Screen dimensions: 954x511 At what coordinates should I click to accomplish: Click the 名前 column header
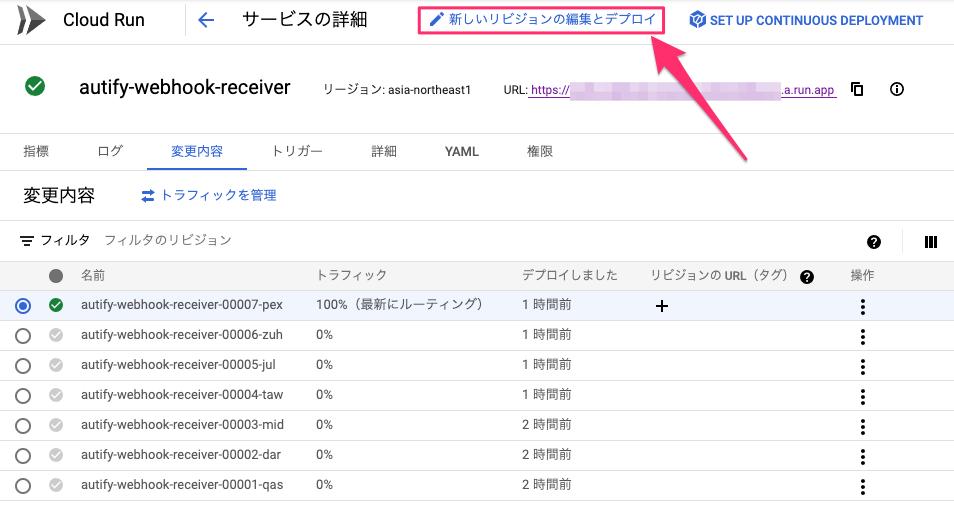93,276
